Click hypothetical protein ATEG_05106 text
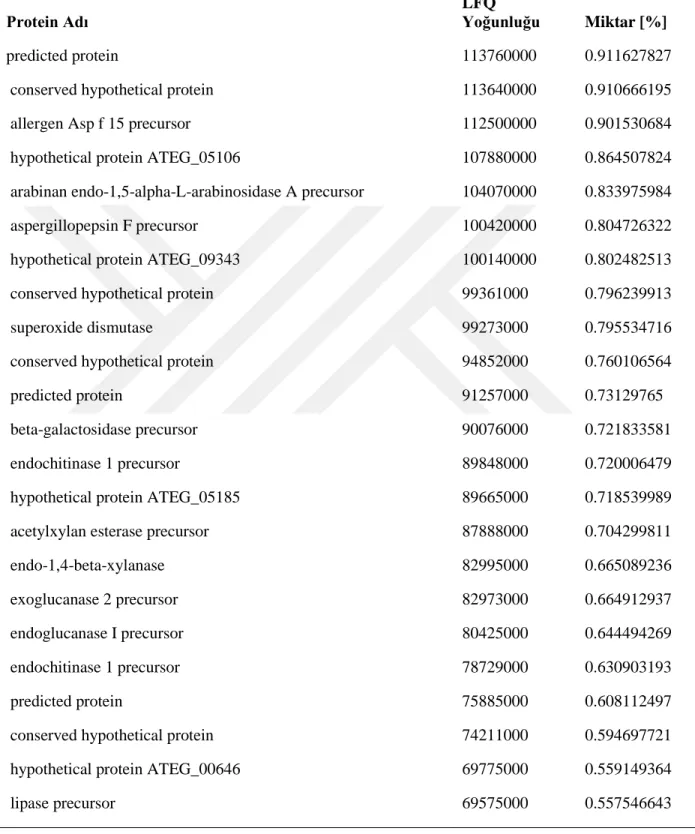The height and width of the screenshot is (834, 695). point(125,158)
